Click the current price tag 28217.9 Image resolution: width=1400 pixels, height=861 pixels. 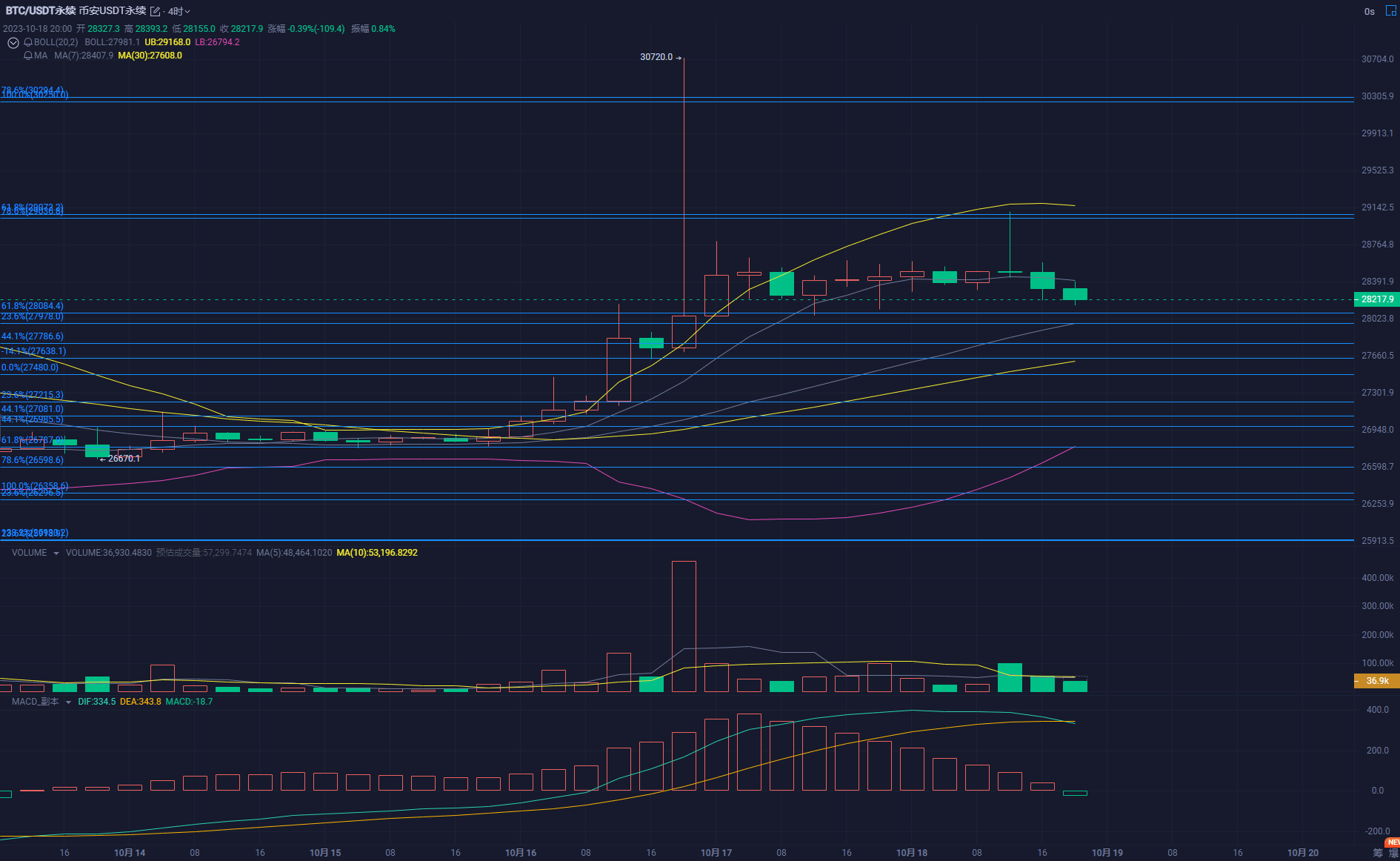pyautogui.click(x=1377, y=299)
